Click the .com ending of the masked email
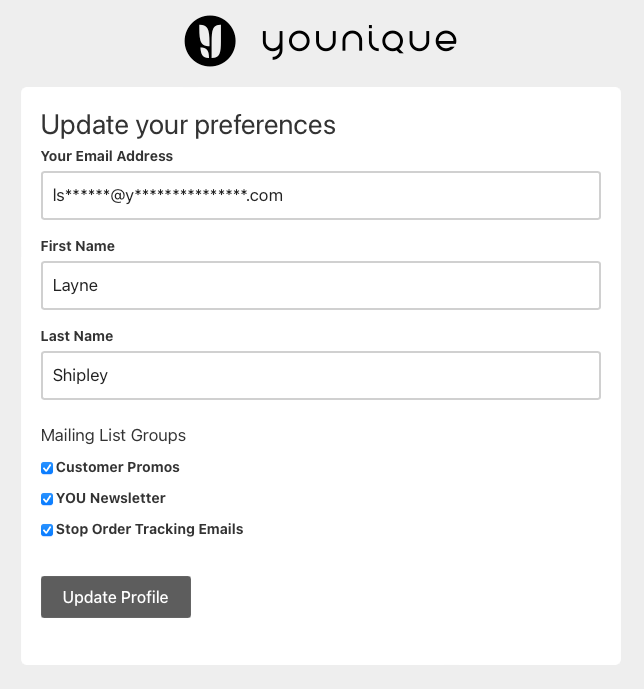The height and width of the screenshot is (689, 644). tap(265, 196)
